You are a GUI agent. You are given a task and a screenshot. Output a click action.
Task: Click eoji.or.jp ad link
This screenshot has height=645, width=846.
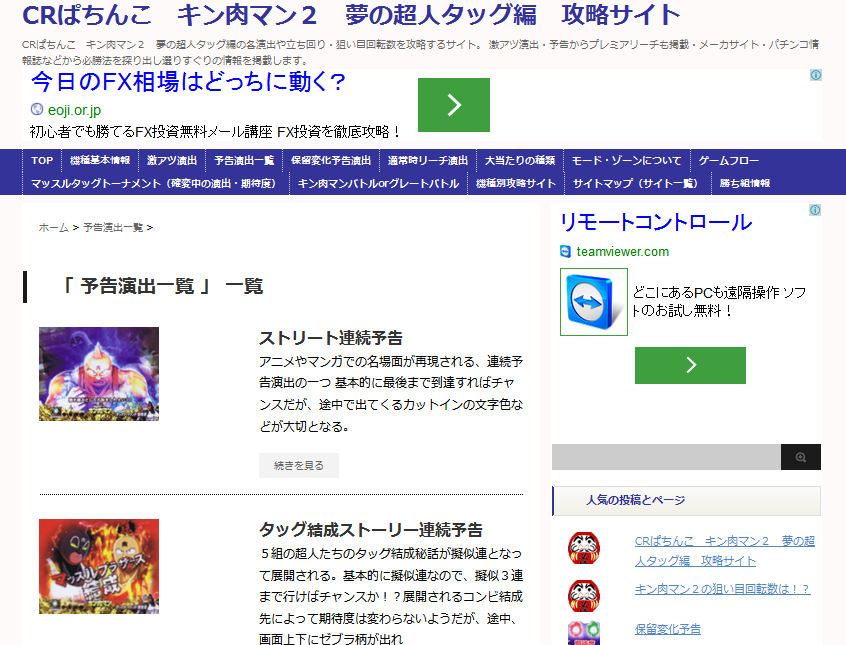74,110
